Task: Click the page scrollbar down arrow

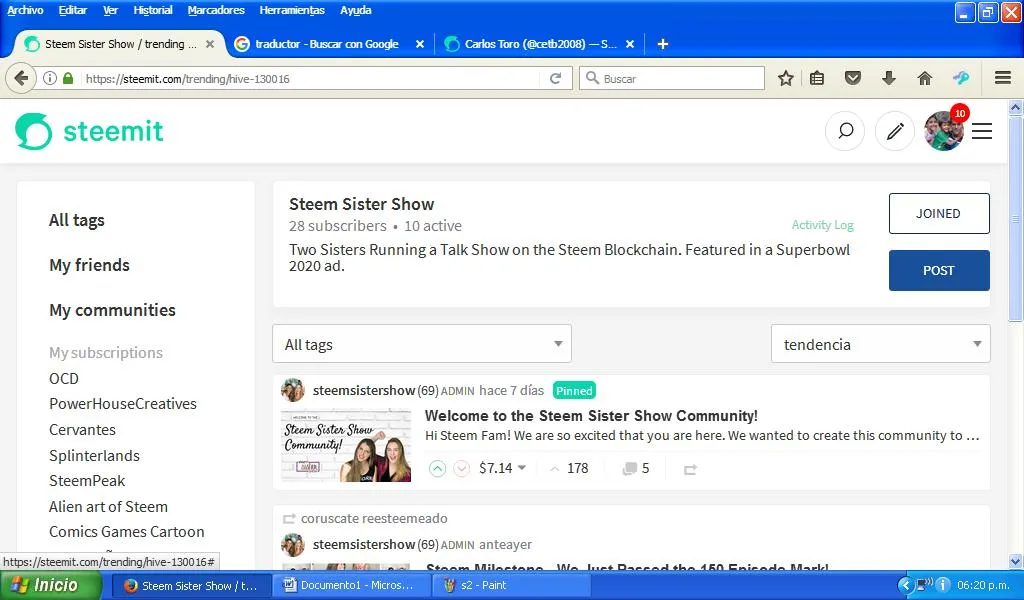Action: tap(1016, 561)
